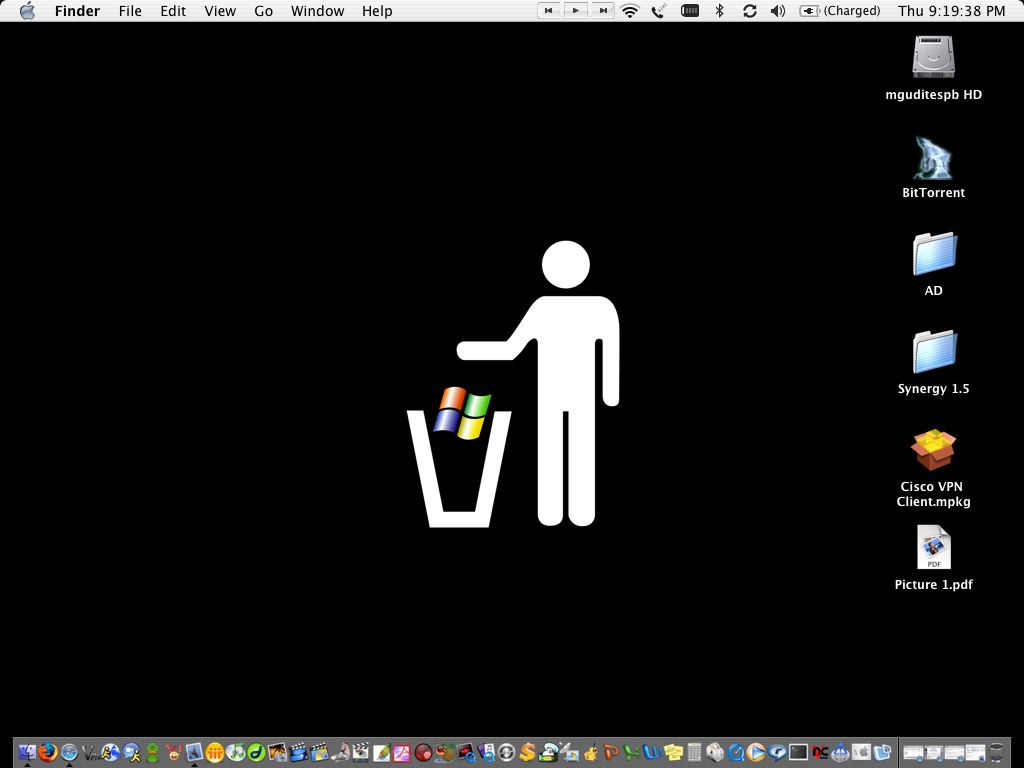Launch Firefox from the Dock

(48, 752)
